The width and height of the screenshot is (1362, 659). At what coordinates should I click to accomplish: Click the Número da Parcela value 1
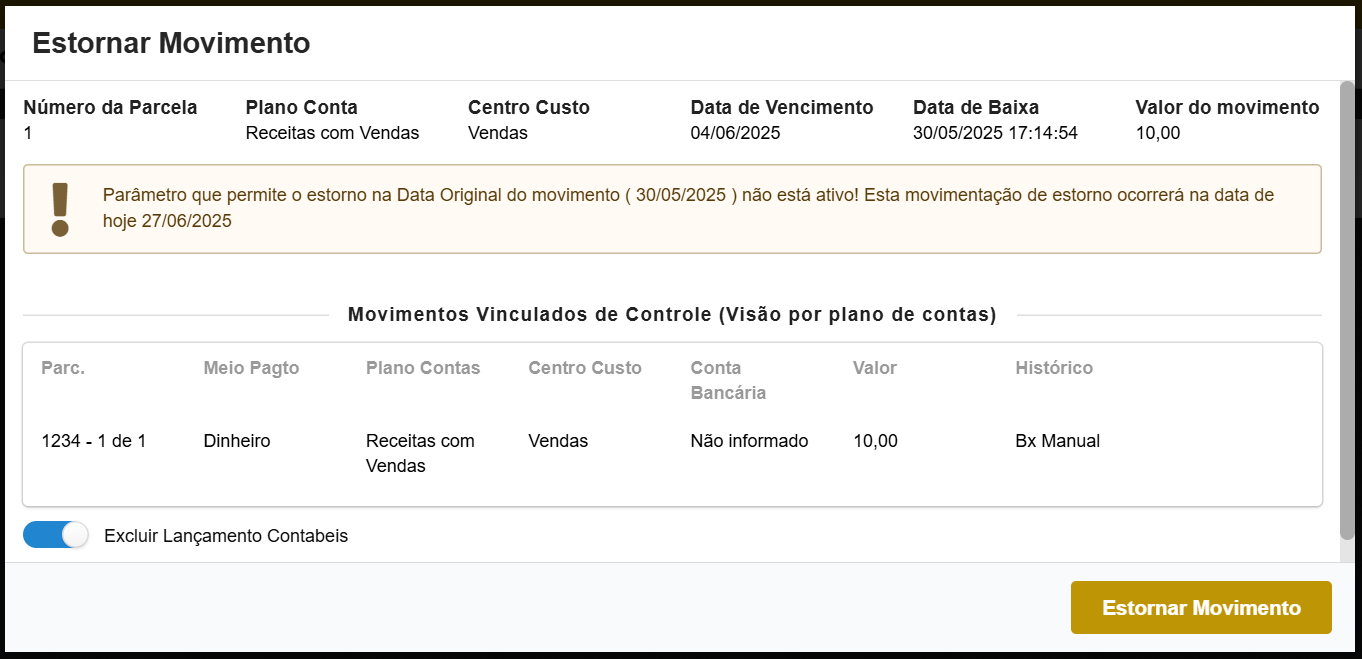[x=29, y=132]
